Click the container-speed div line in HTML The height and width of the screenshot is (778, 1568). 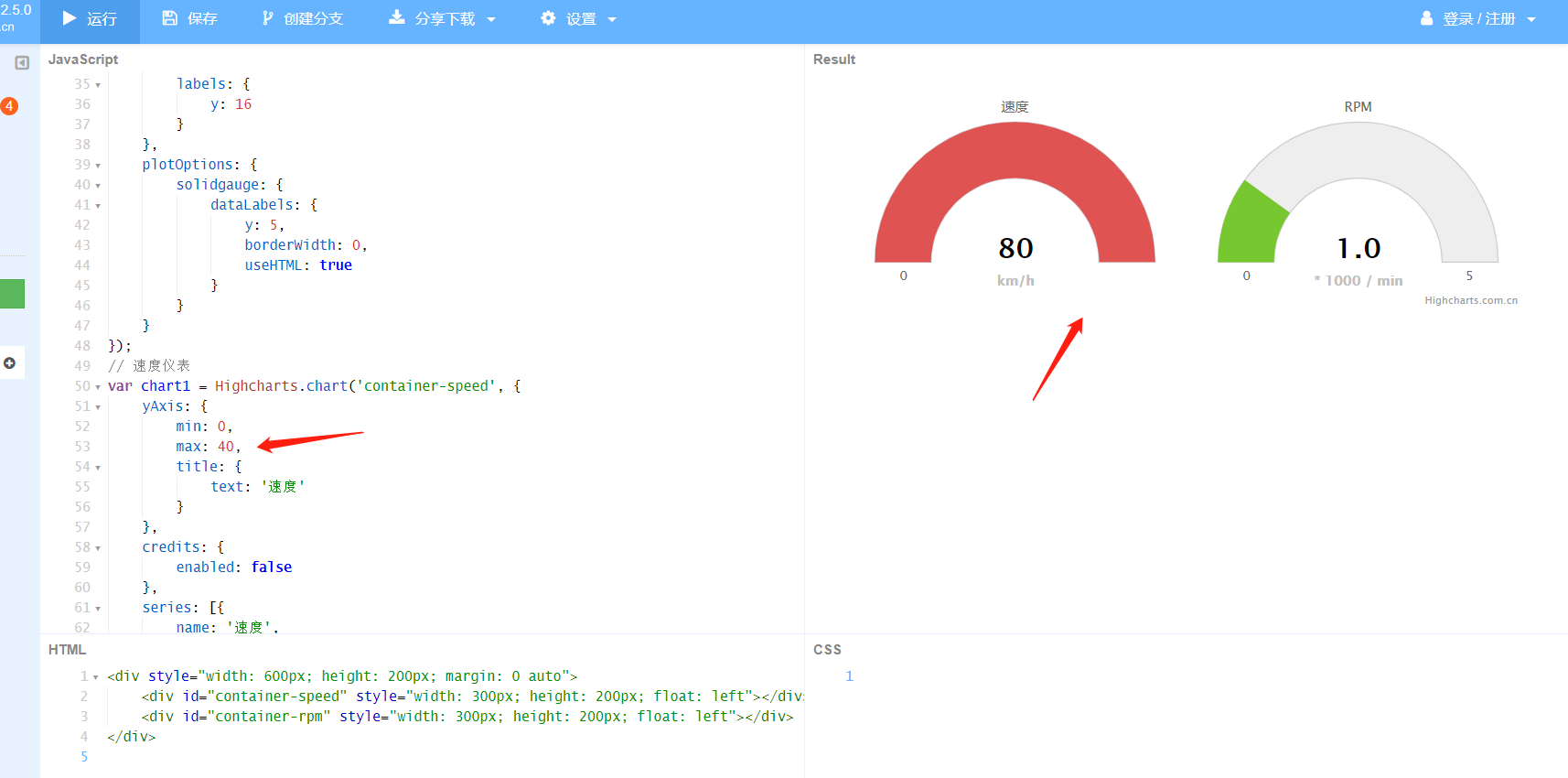(472, 697)
